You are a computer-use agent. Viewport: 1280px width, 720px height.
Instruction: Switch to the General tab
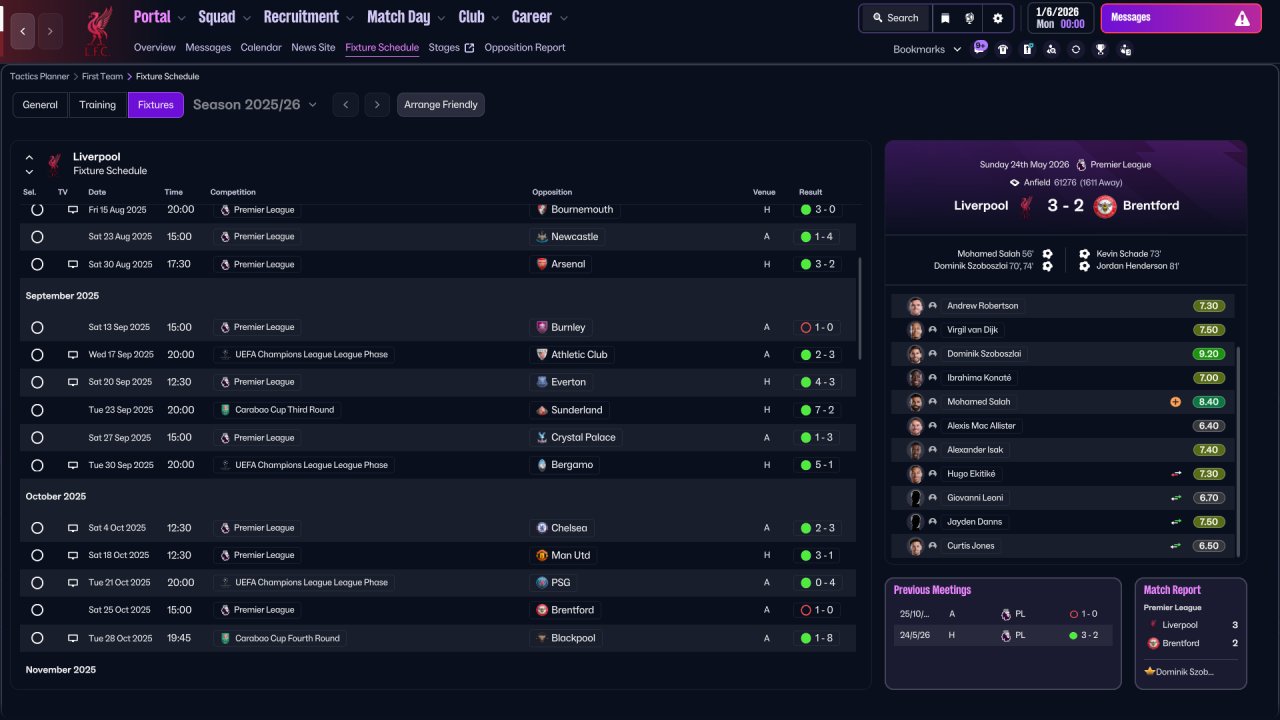(40, 105)
